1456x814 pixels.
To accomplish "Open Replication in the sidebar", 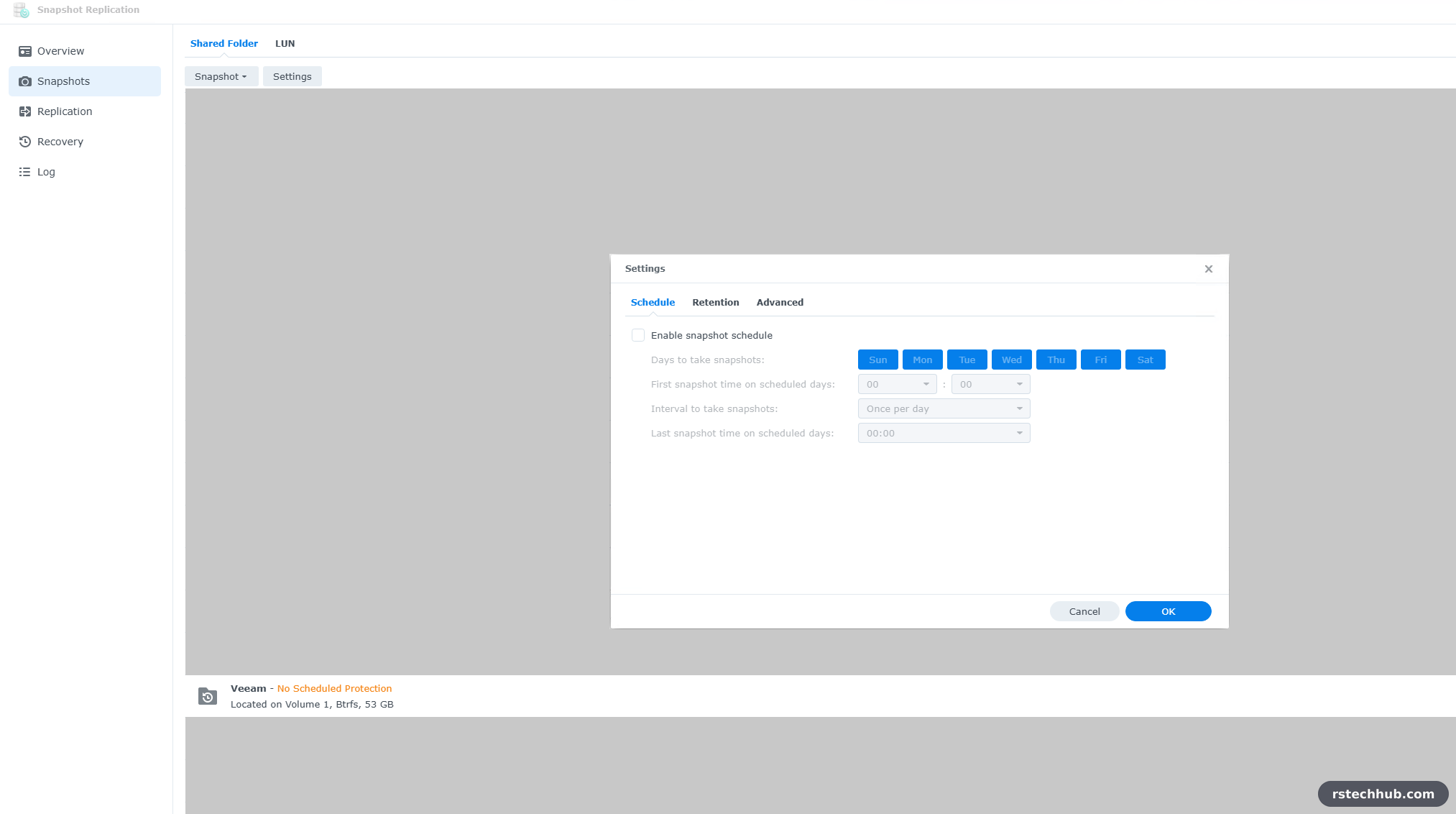I will pyautogui.click(x=85, y=111).
